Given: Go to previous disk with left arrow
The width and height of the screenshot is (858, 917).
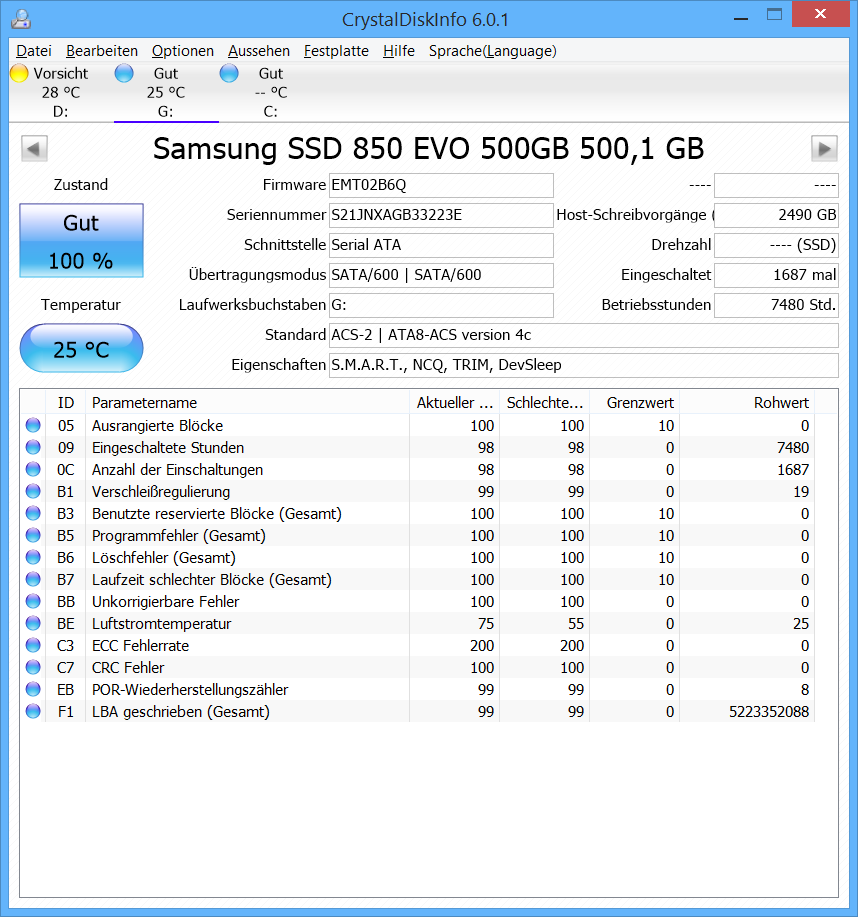Looking at the screenshot, I should coord(34,149).
